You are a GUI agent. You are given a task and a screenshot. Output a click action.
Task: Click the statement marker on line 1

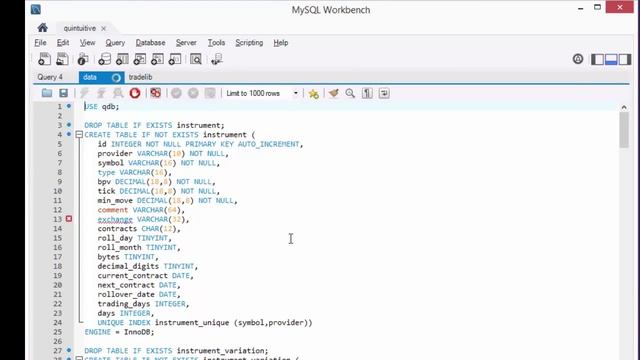coord(69,106)
